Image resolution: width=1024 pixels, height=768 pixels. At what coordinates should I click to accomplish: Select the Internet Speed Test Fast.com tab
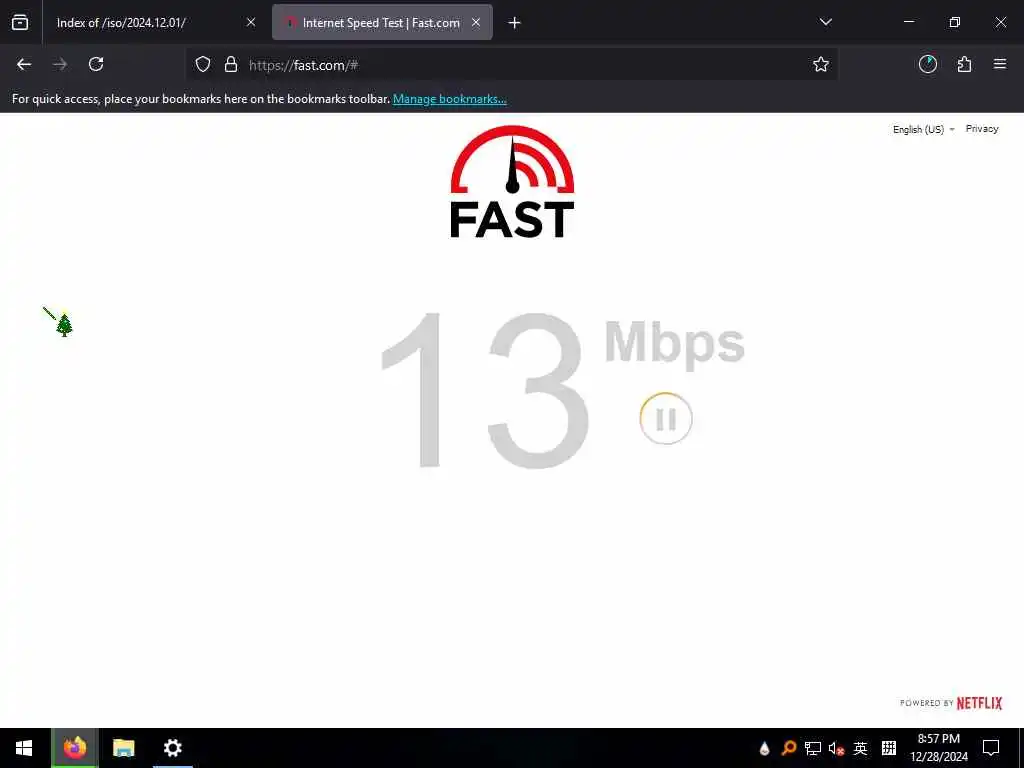(x=382, y=22)
